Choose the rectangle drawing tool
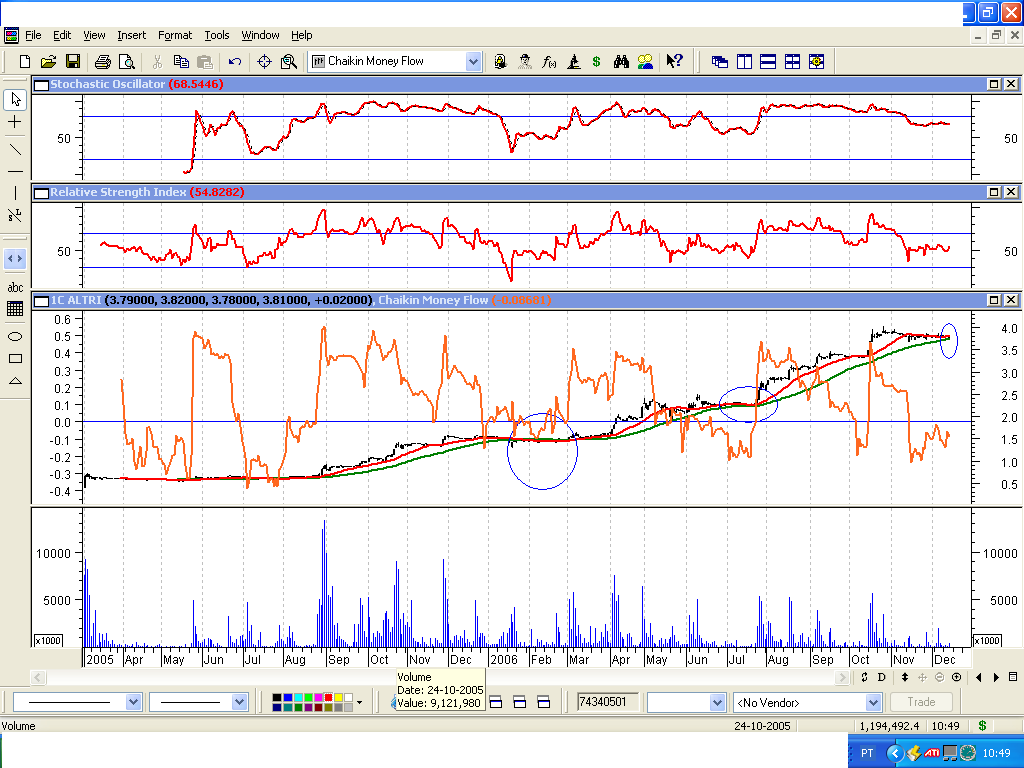This screenshot has width=1024, height=768. [x=15, y=359]
